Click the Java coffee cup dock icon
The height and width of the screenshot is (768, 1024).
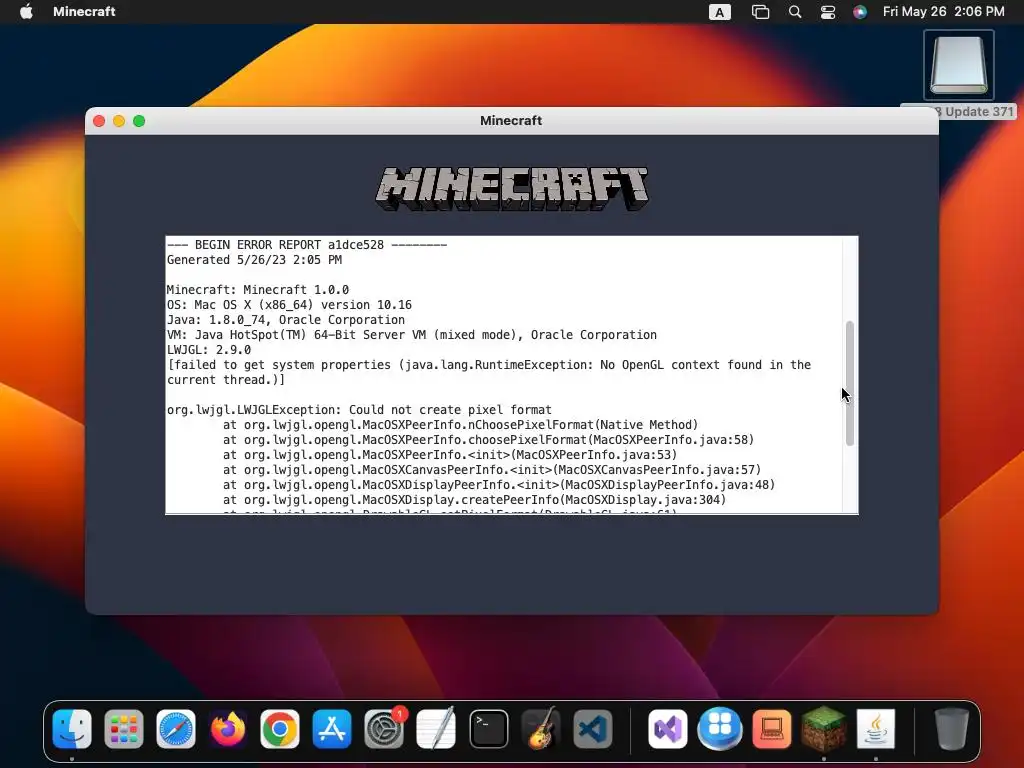tap(876, 729)
